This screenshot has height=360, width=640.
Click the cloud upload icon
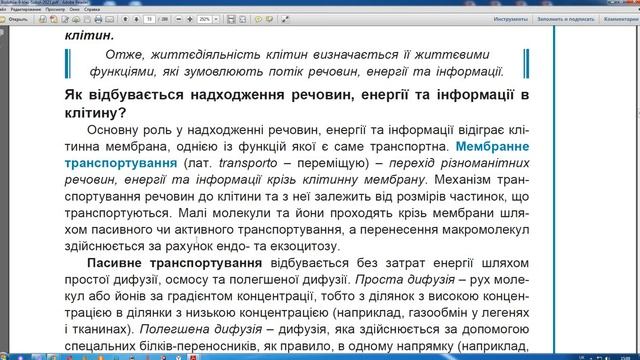coord(76,19)
